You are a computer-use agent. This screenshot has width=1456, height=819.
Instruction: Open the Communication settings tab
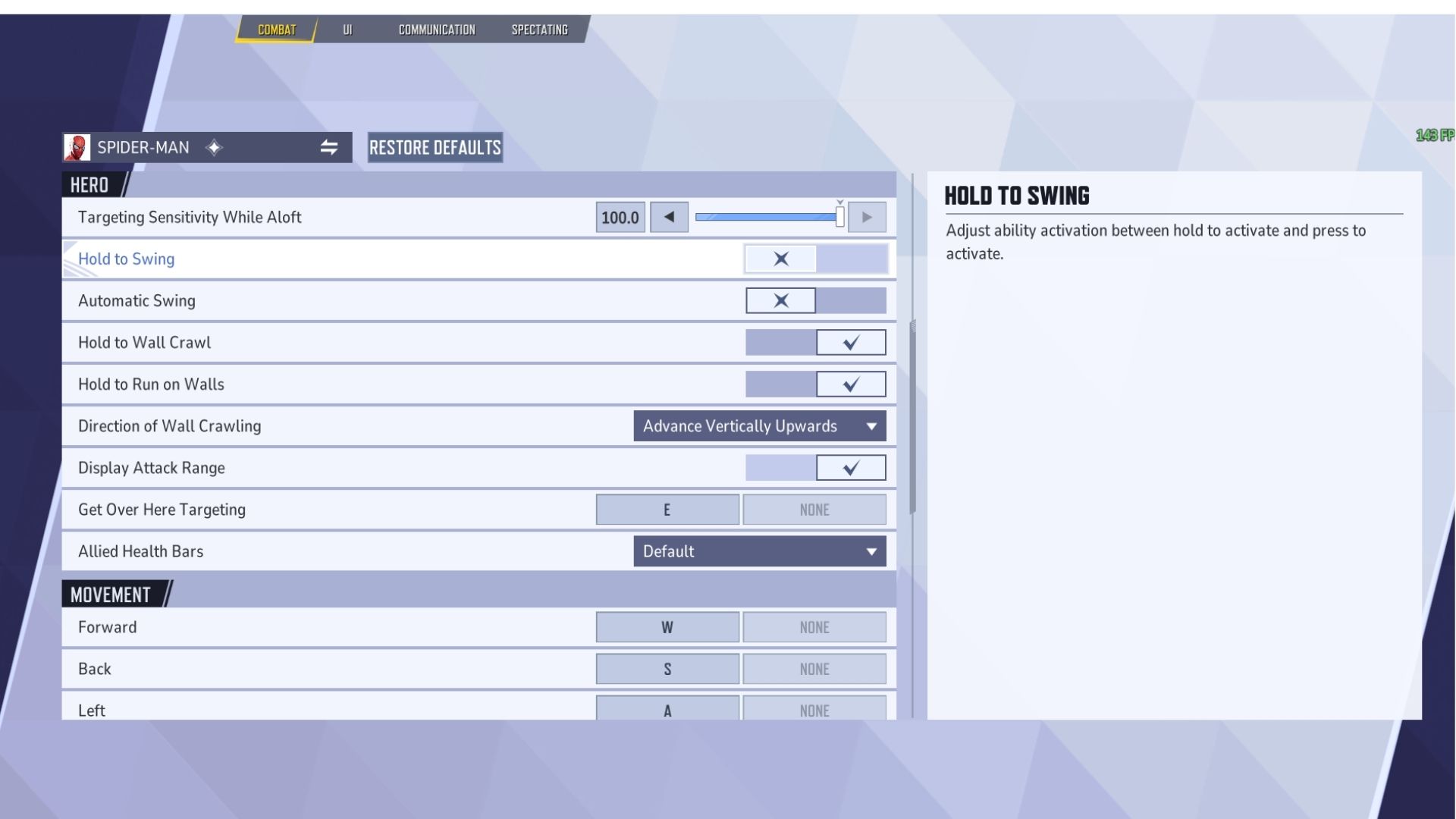[x=437, y=30]
